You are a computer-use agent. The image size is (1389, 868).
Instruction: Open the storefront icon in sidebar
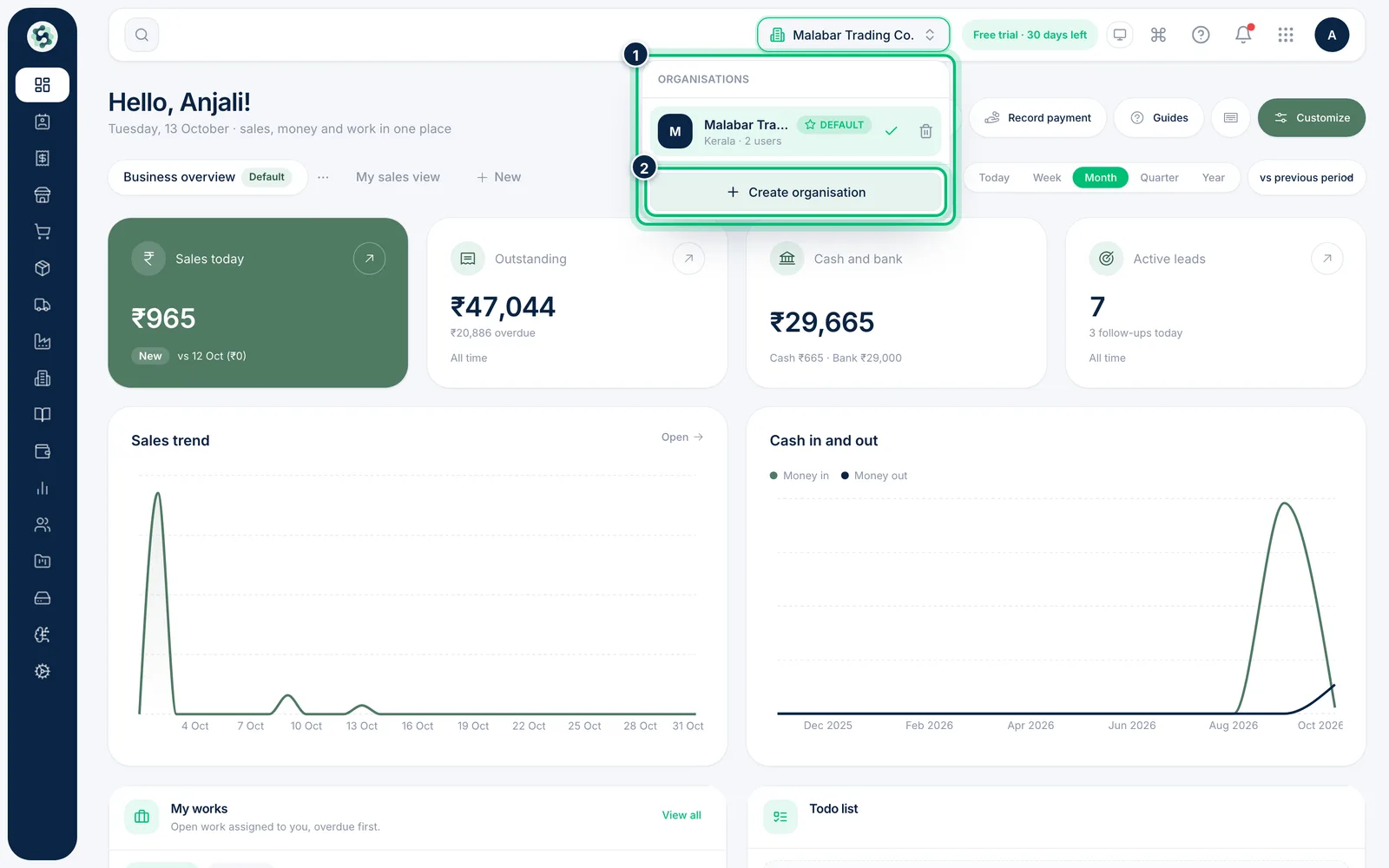(42, 194)
